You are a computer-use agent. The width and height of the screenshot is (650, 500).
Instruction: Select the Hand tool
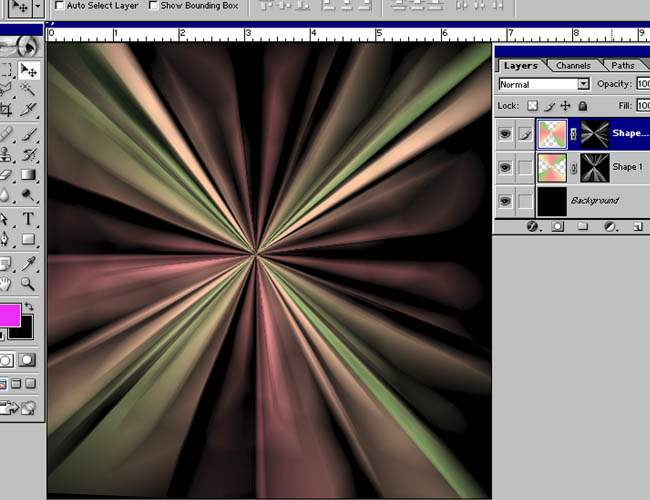[6, 284]
